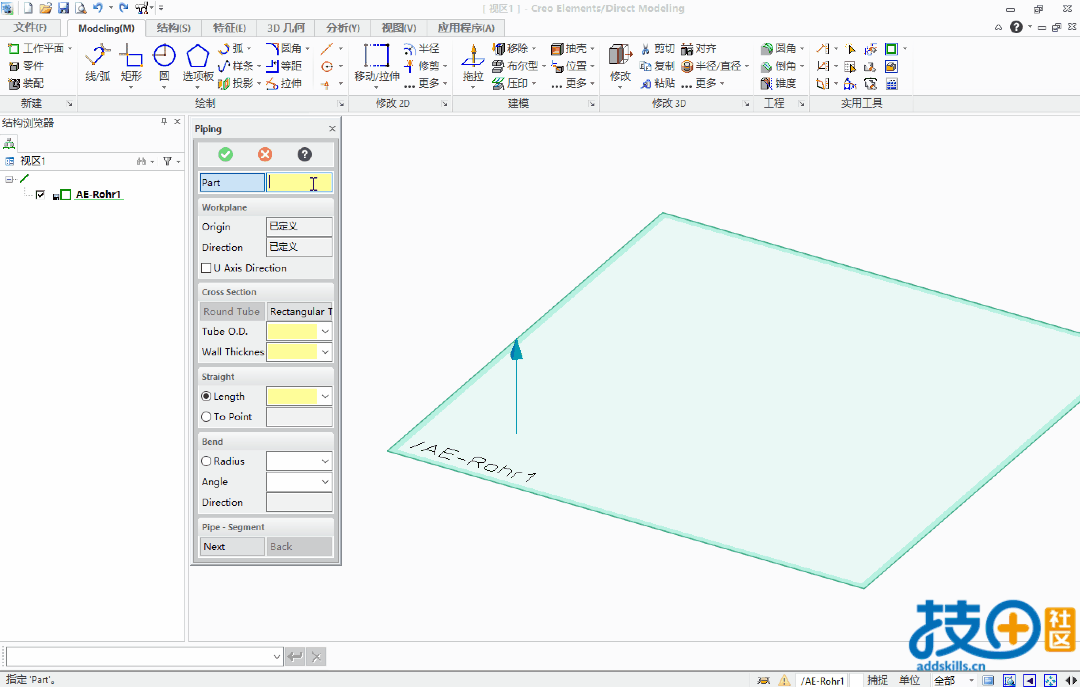Select the 线/弧 line-arc drawing tool
Image resolution: width=1080 pixels, height=687 pixels.
[x=98, y=63]
